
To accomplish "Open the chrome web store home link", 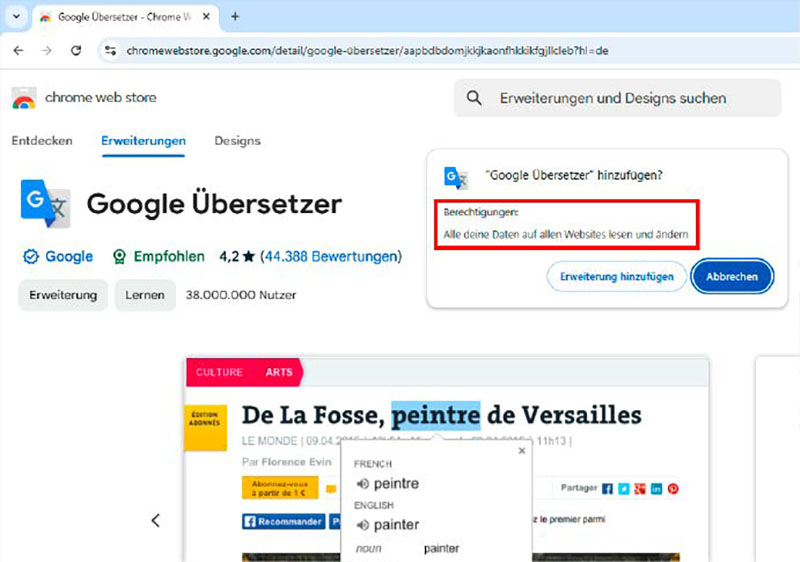I will pyautogui.click(x=101, y=97).
